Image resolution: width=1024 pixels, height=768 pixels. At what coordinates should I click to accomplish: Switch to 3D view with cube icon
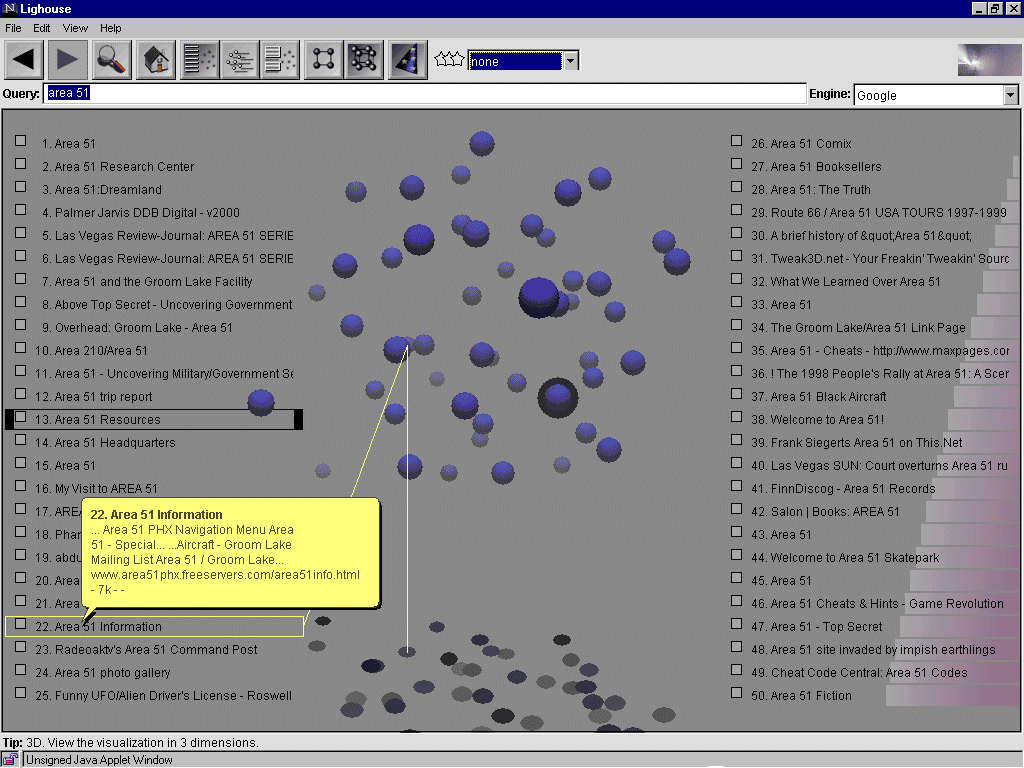363,60
